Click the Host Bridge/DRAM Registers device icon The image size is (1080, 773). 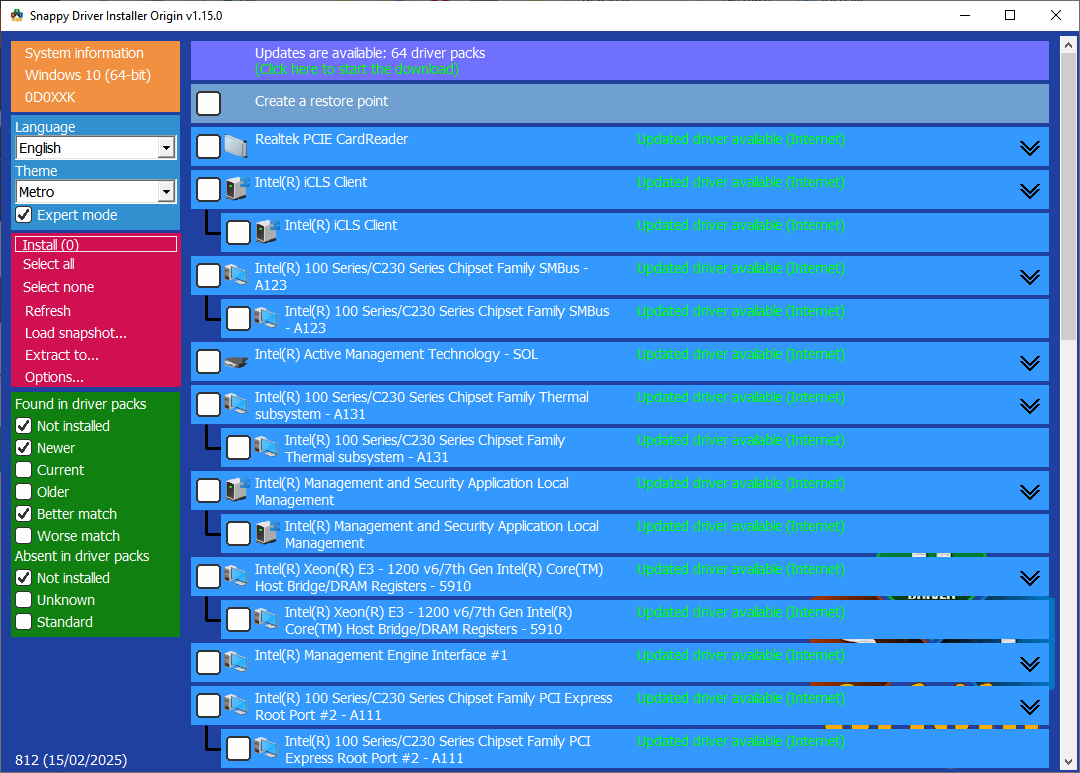click(237, 576)
